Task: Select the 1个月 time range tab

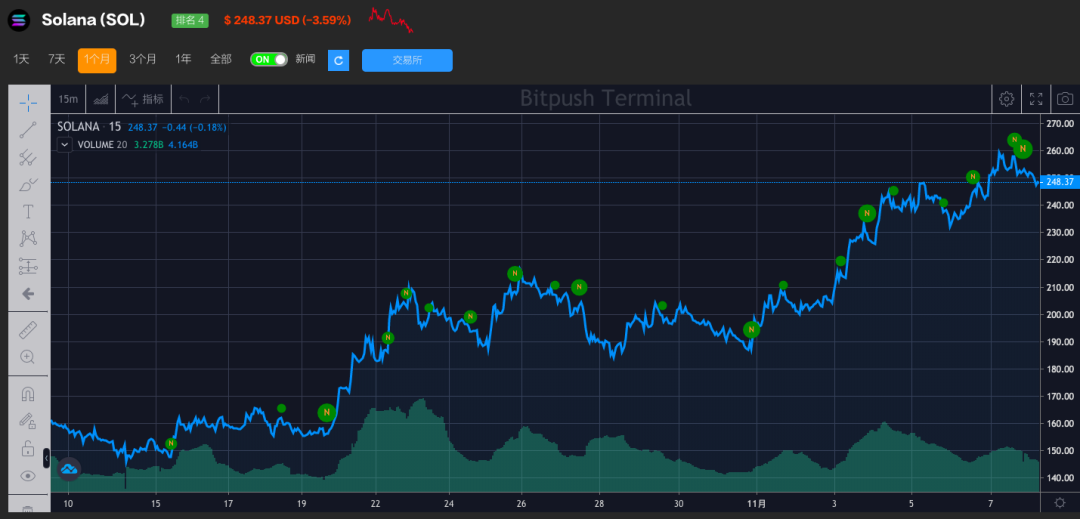Action: [x=97, y=60]
